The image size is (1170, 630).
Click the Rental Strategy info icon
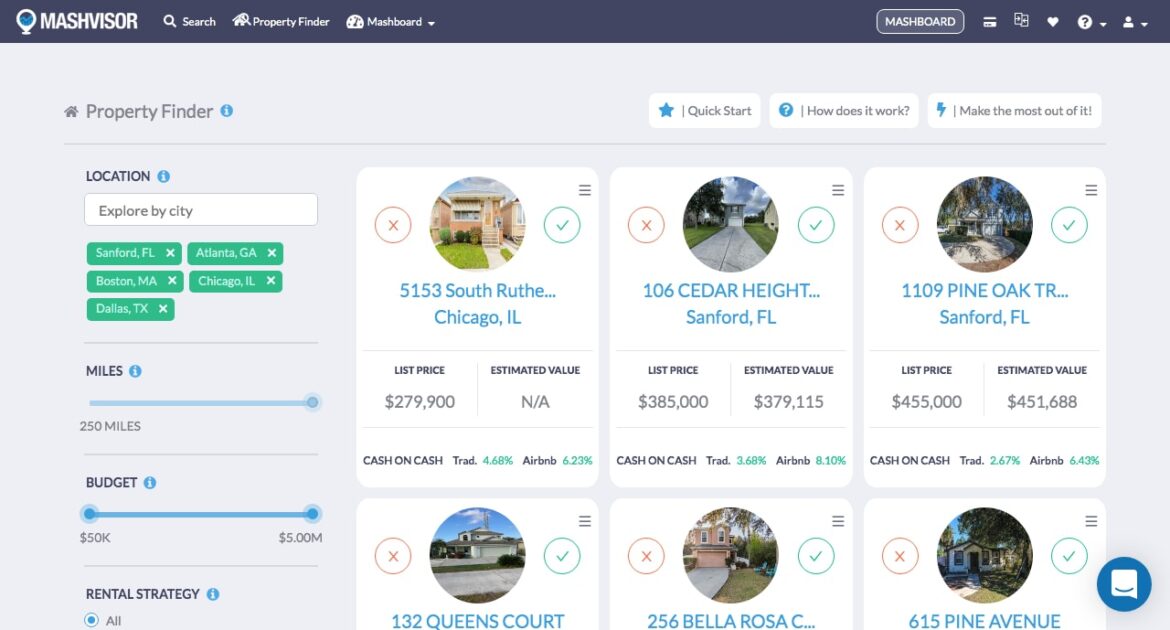pyautogui.click(x=211, y=593)
